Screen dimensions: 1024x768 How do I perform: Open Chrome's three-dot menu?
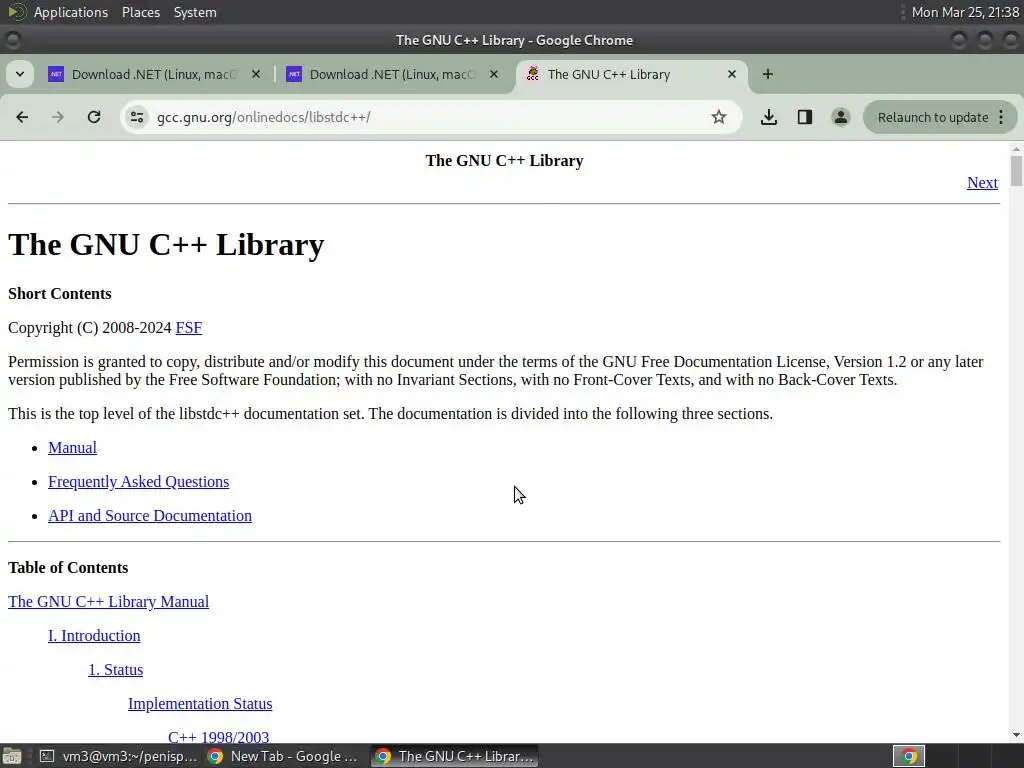[x=1001, y=117]
